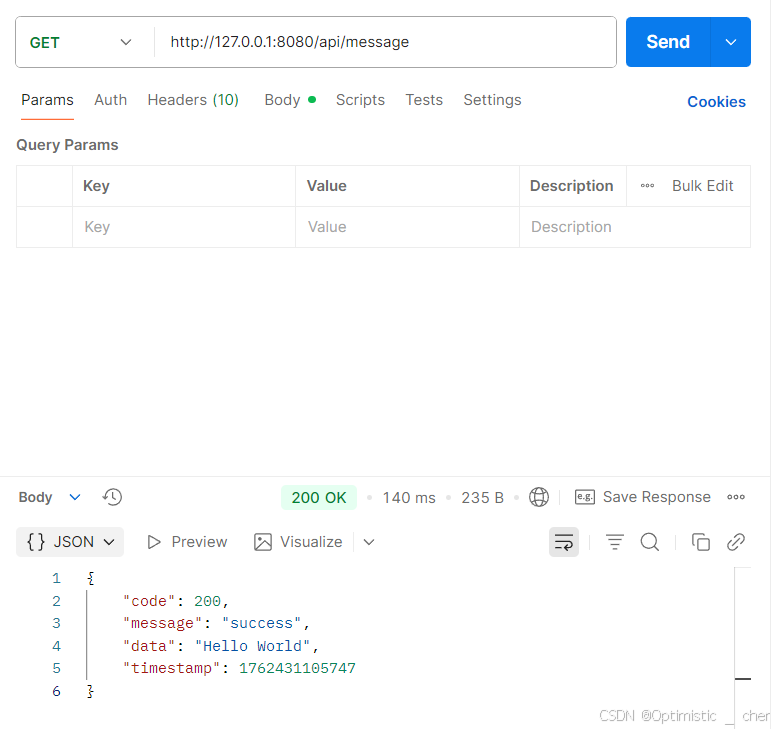The image size is (774, 729).
Task: Click the 235 B response size
Action: (x=482, y=498)
